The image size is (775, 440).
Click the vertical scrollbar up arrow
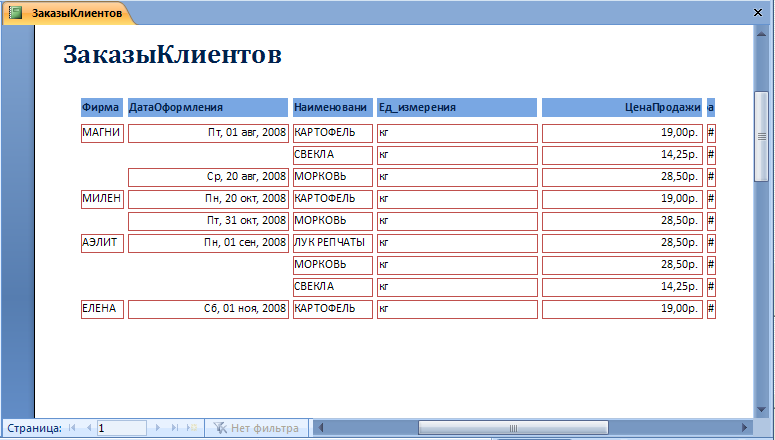click(761, 33)
